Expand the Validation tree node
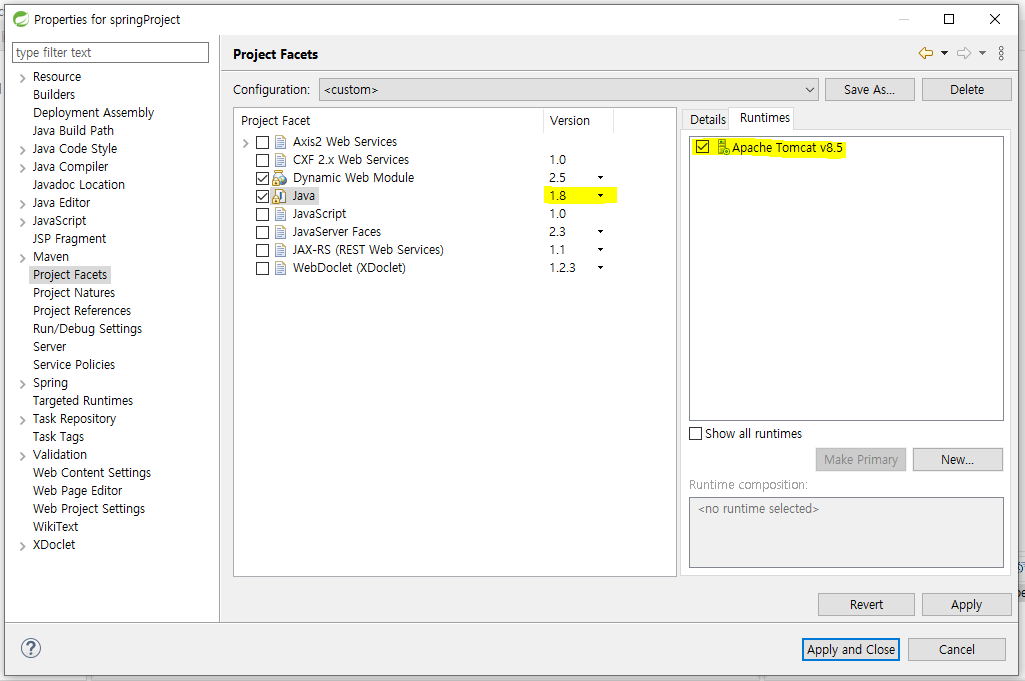The image size is (1025, 681). pos(23,456)
